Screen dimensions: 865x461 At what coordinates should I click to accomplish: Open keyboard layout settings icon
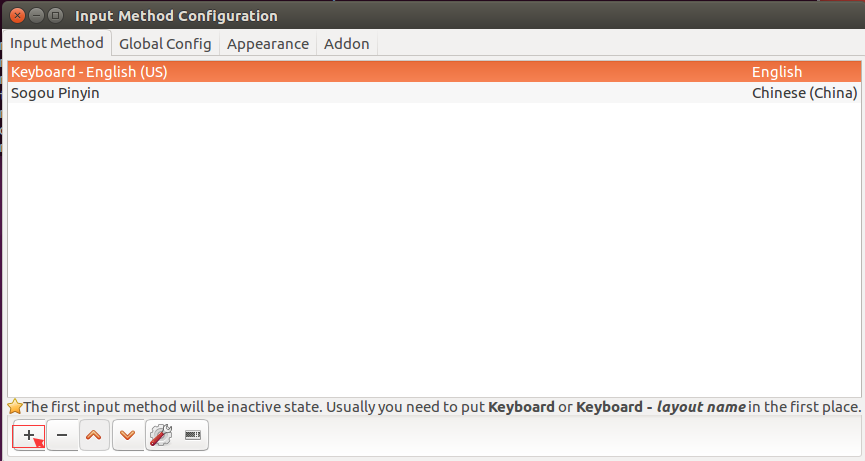(x=193, y=435)
